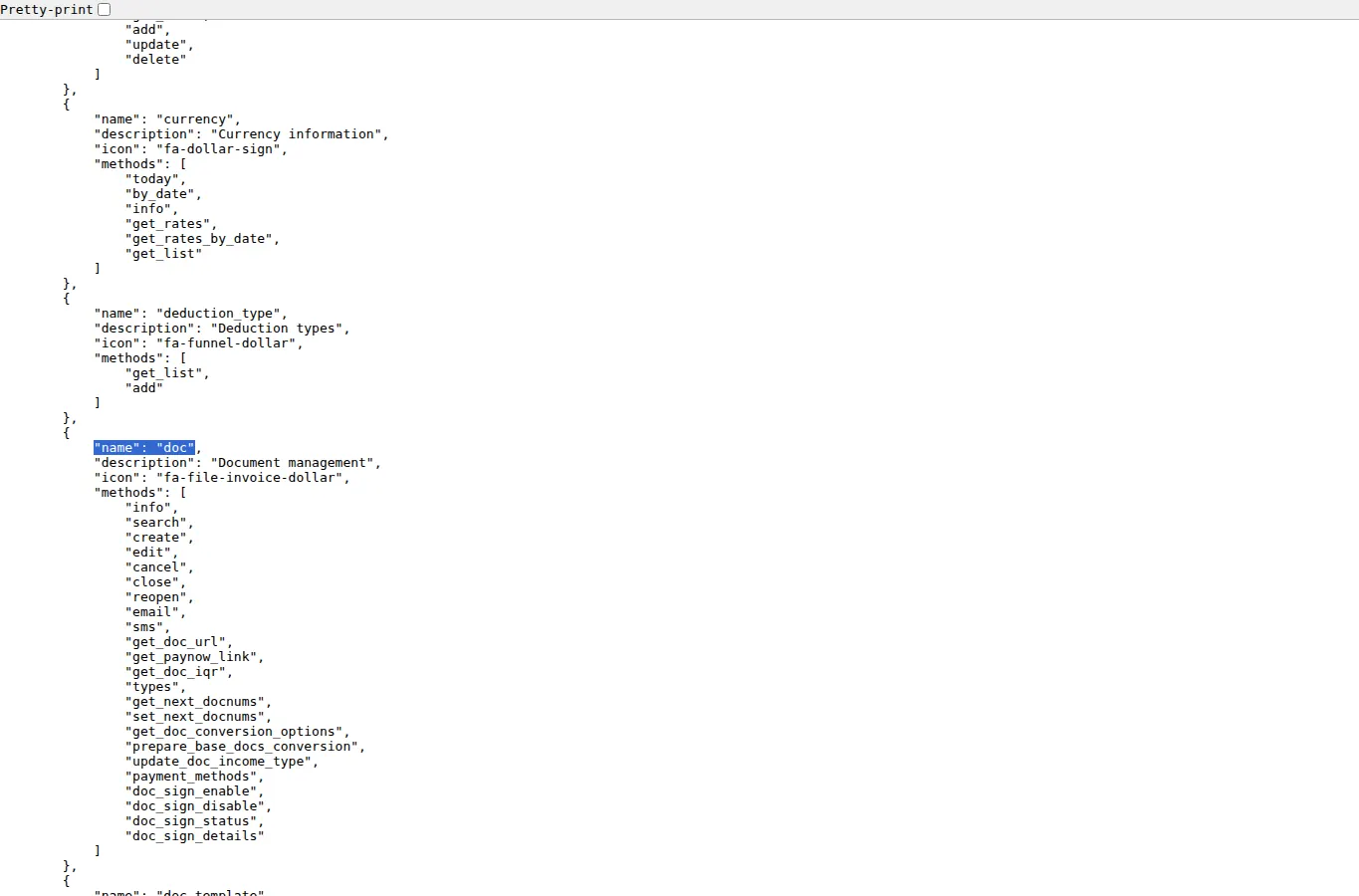Click the "get_rates" method entry
This screenshot has width=1359, height=896.
[x=167, y=224]
